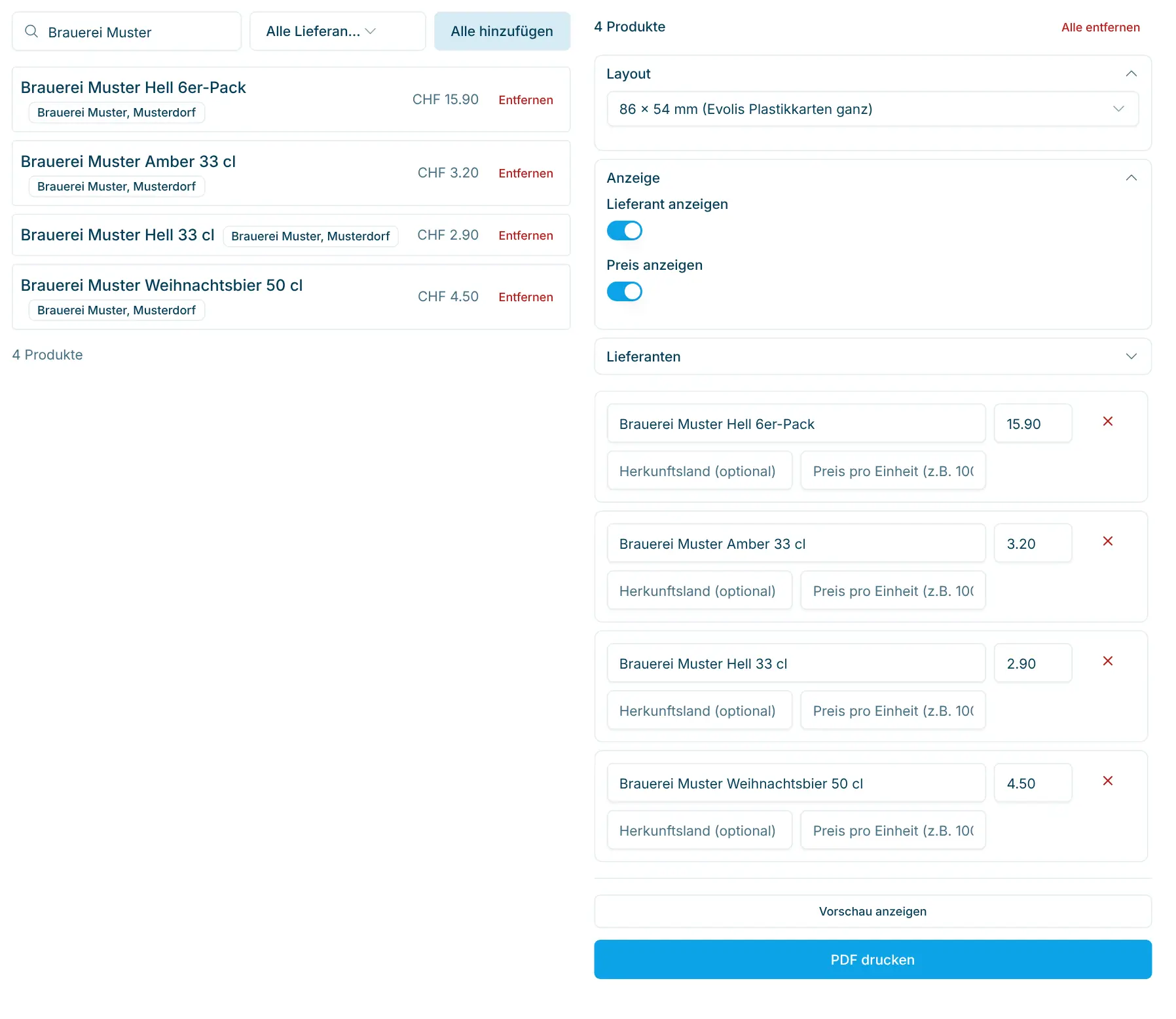Click Entfernen for Weihnachtsbier 50 cl product

pos(525,297)
